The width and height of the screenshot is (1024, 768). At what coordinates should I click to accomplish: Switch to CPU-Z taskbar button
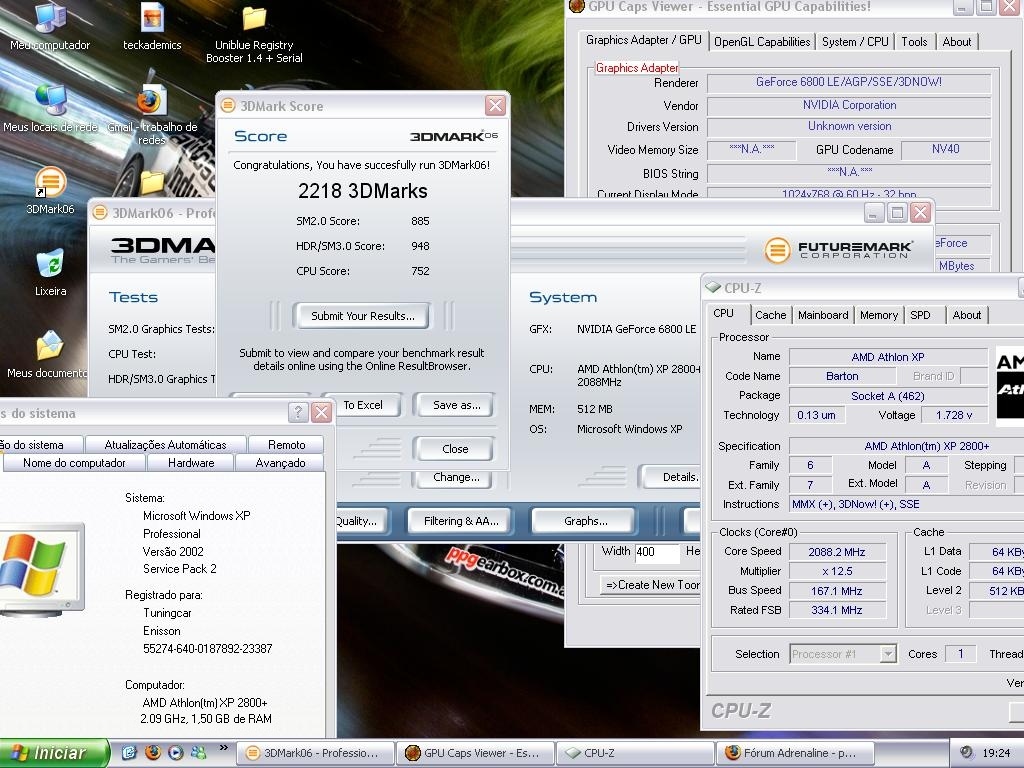coord(635,753)
